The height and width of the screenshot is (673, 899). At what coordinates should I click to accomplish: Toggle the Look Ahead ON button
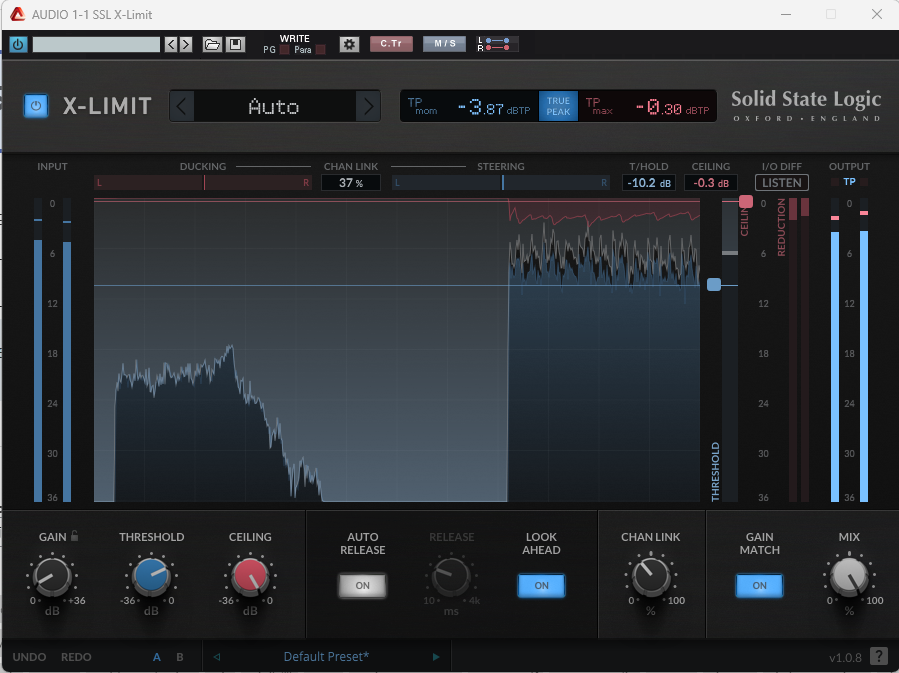coord(541,585)
